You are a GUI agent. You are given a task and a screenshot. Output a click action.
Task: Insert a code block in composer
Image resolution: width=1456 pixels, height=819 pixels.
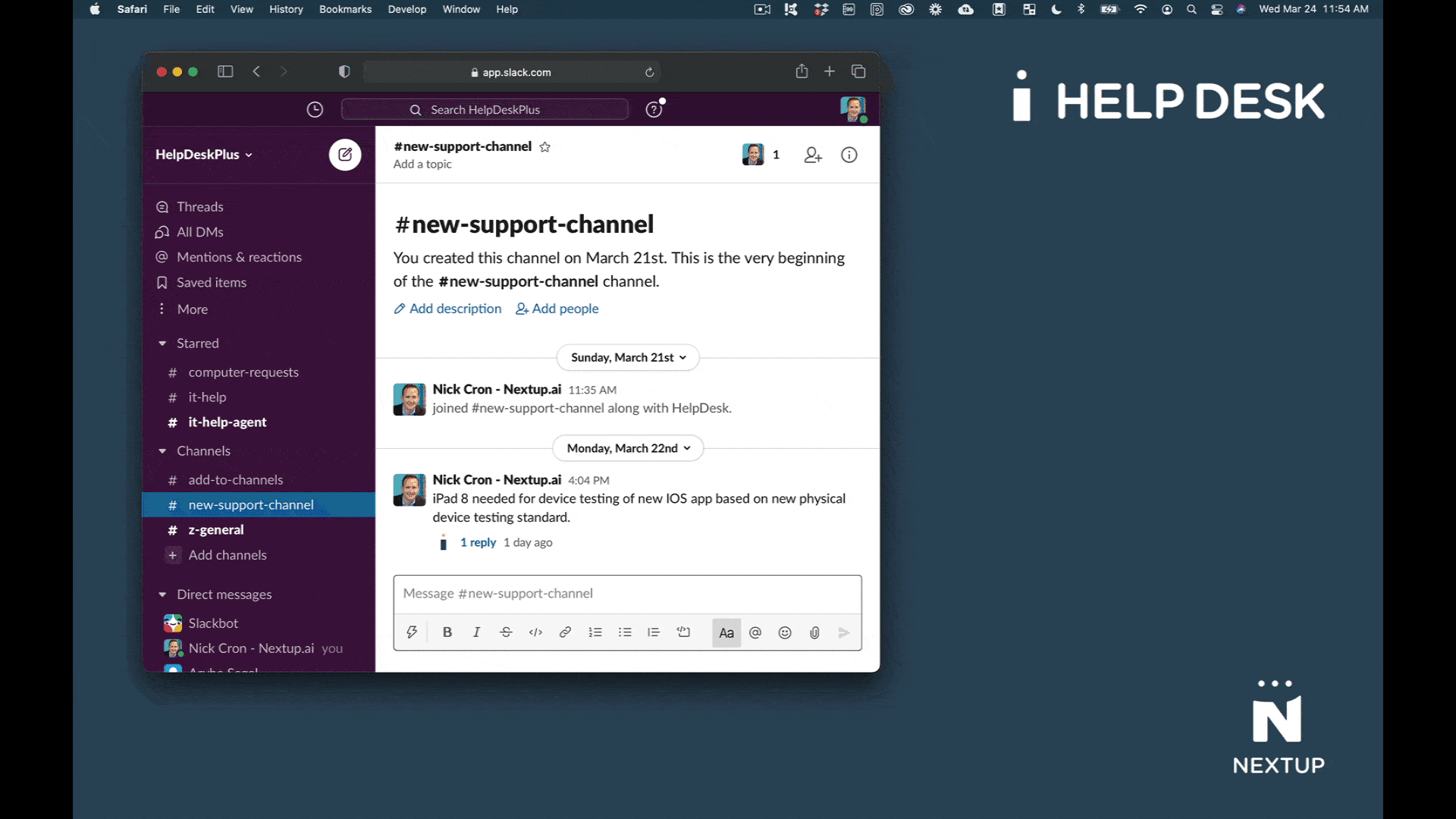[x=683, y=632]
